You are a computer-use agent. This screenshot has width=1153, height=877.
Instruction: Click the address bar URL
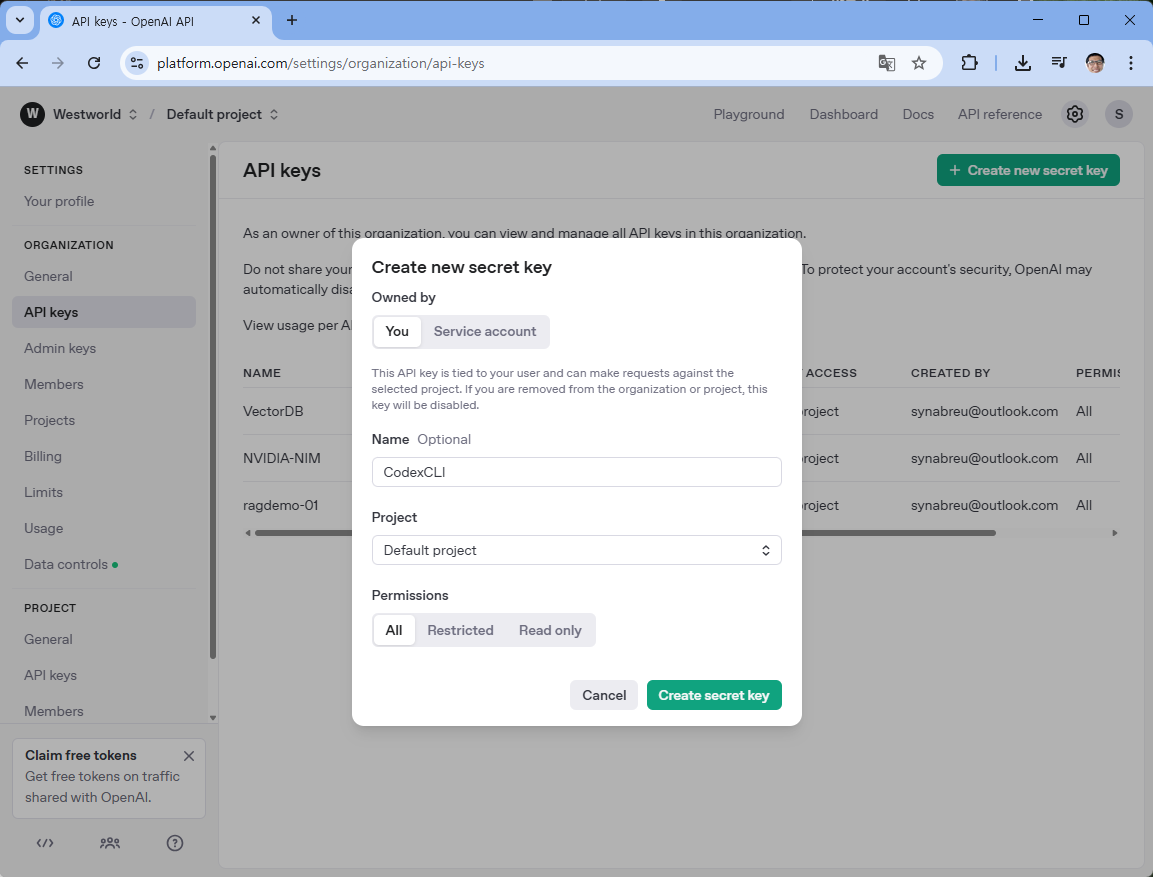coord(321,63)
